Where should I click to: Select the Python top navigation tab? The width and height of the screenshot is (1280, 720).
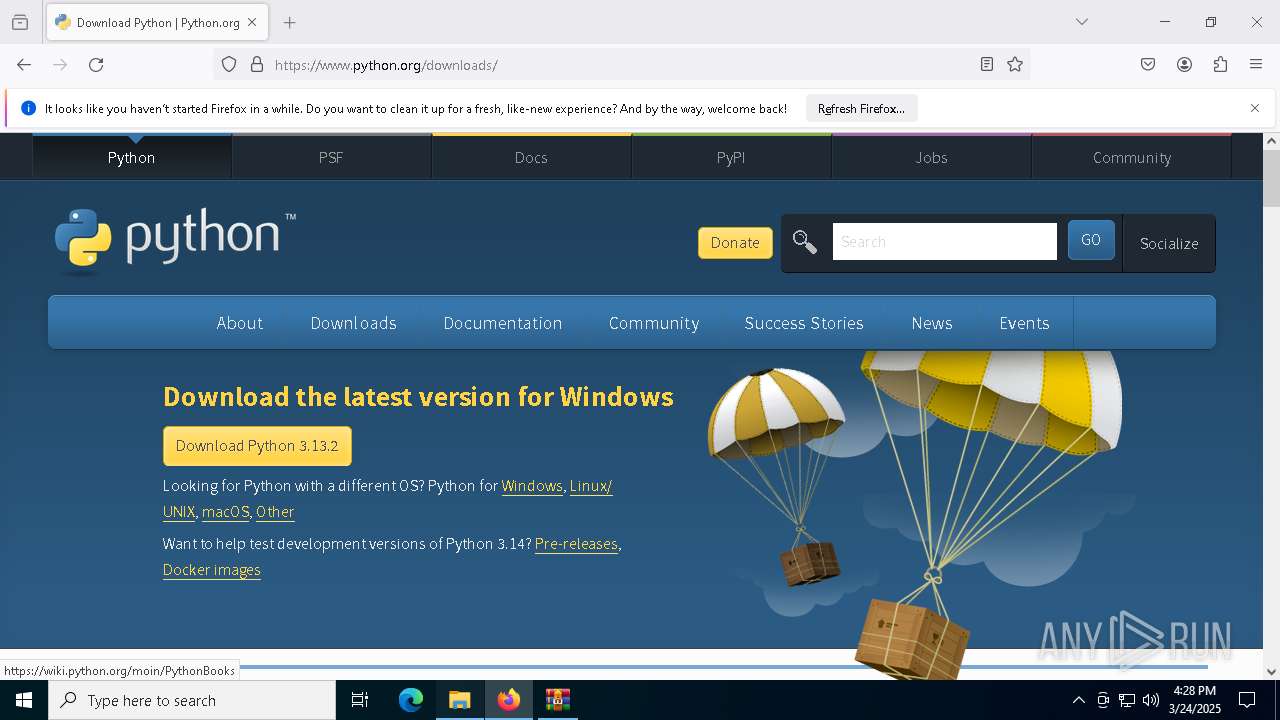point(132,157)
